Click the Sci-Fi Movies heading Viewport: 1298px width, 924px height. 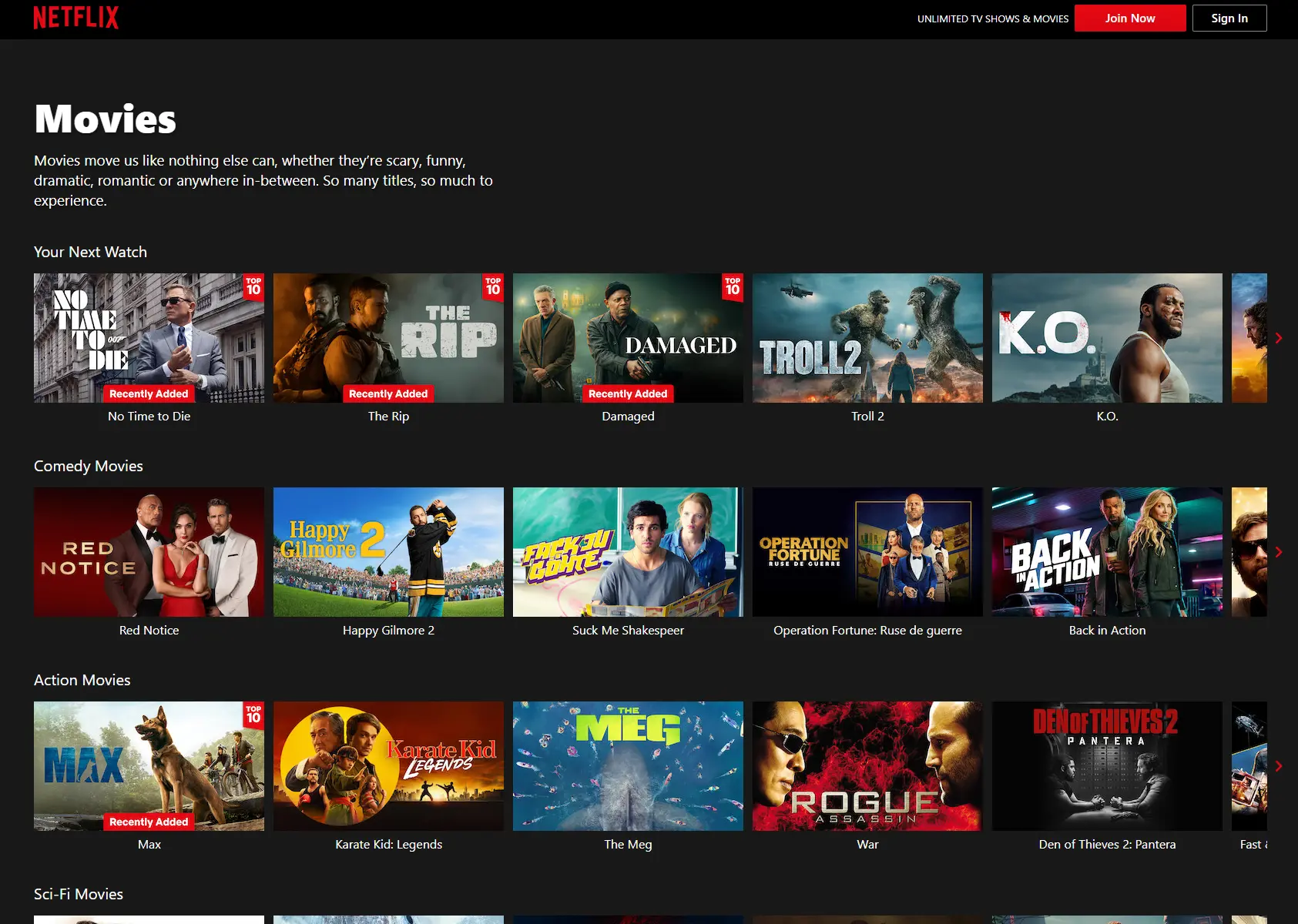(x=79, y=894)
